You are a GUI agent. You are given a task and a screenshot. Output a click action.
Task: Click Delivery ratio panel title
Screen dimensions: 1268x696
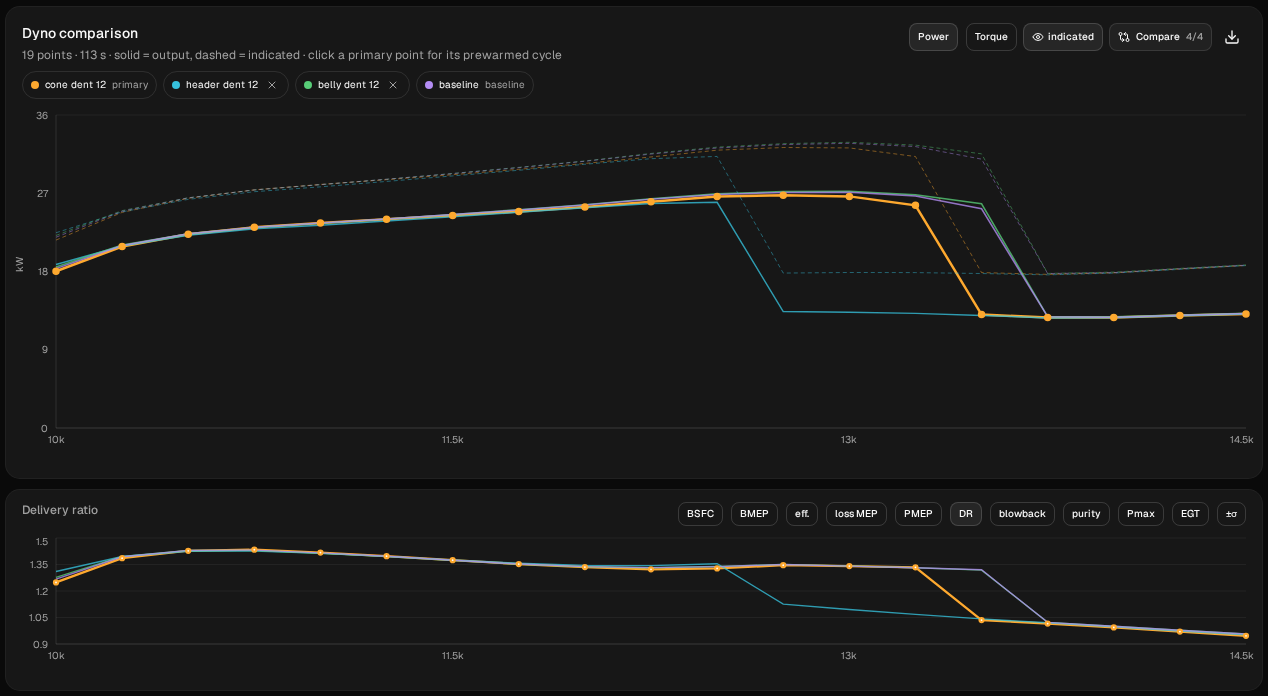[x=60, y=510]
